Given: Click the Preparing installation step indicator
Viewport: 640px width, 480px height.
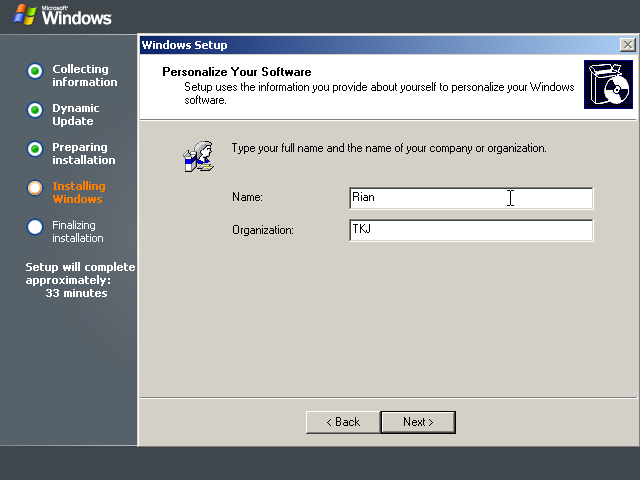Looking at the screenshot, I should (35, 149).
